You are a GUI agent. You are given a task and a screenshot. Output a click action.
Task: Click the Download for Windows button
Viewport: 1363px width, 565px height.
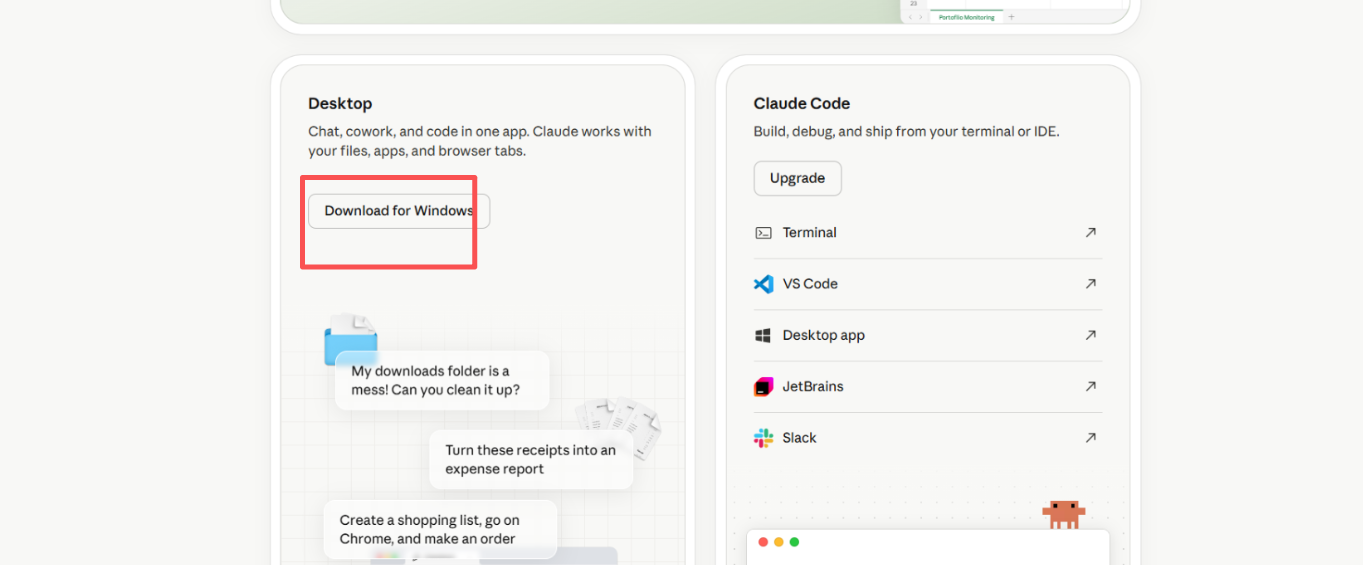click(x=399, y=211)
